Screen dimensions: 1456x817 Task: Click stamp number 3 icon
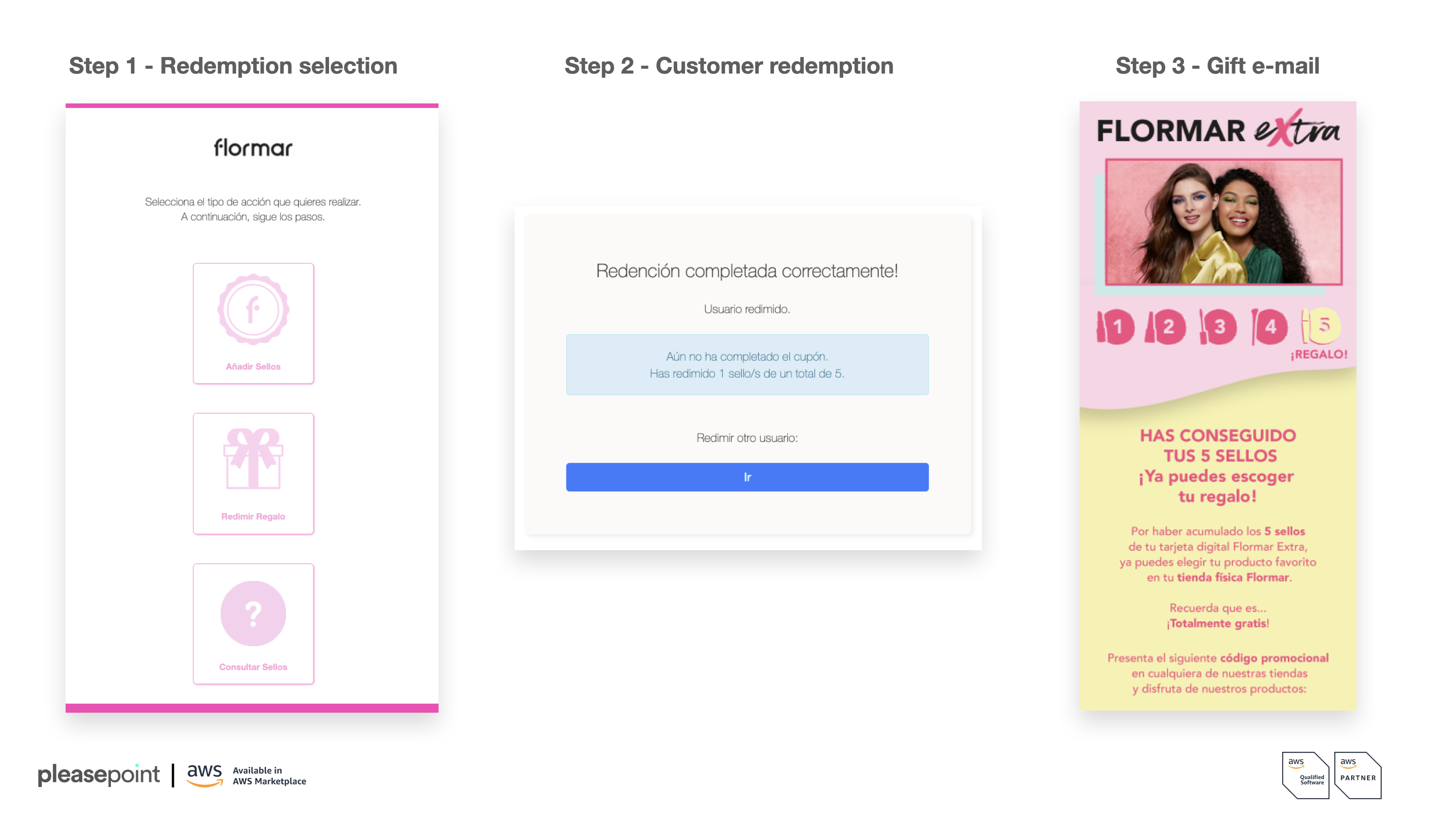1217,326
